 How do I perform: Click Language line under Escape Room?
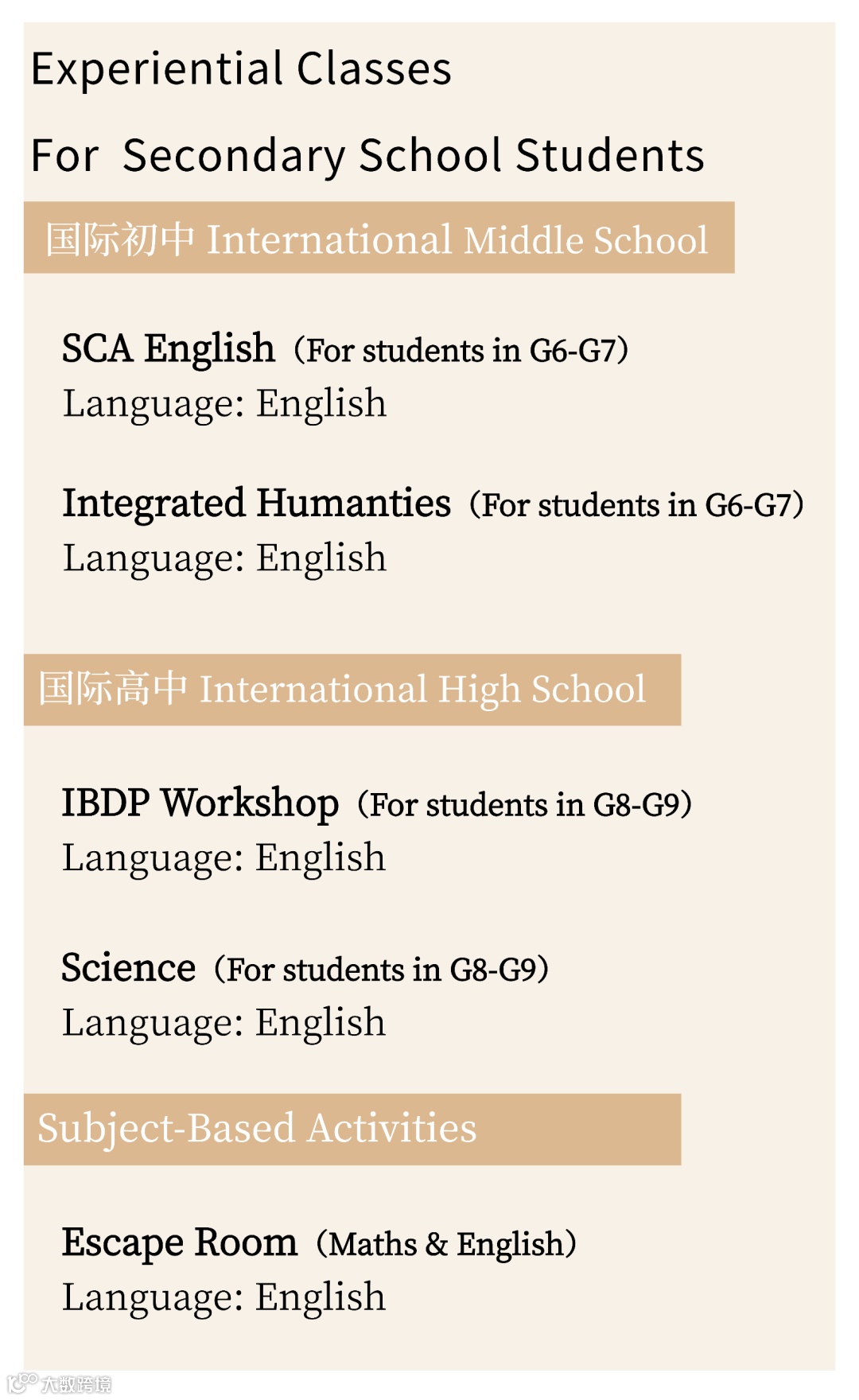(224, 1298)
